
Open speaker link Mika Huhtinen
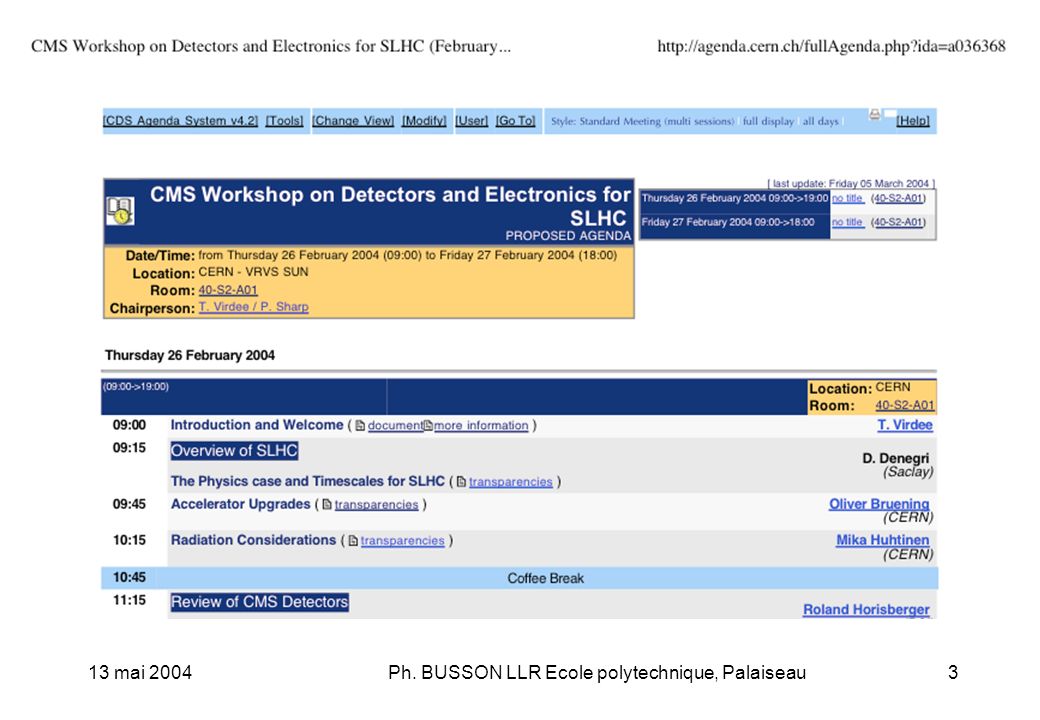pyautogui.click(x=882, y=540)
